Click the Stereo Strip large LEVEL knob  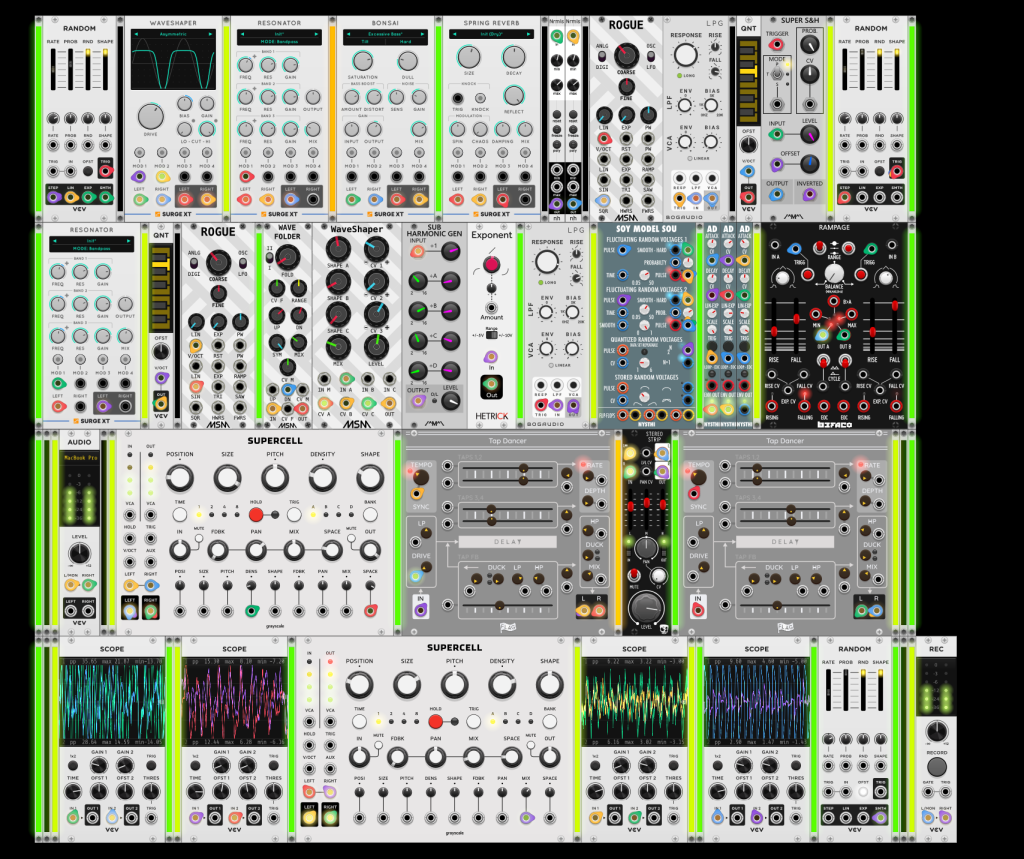tap(646, 607)
